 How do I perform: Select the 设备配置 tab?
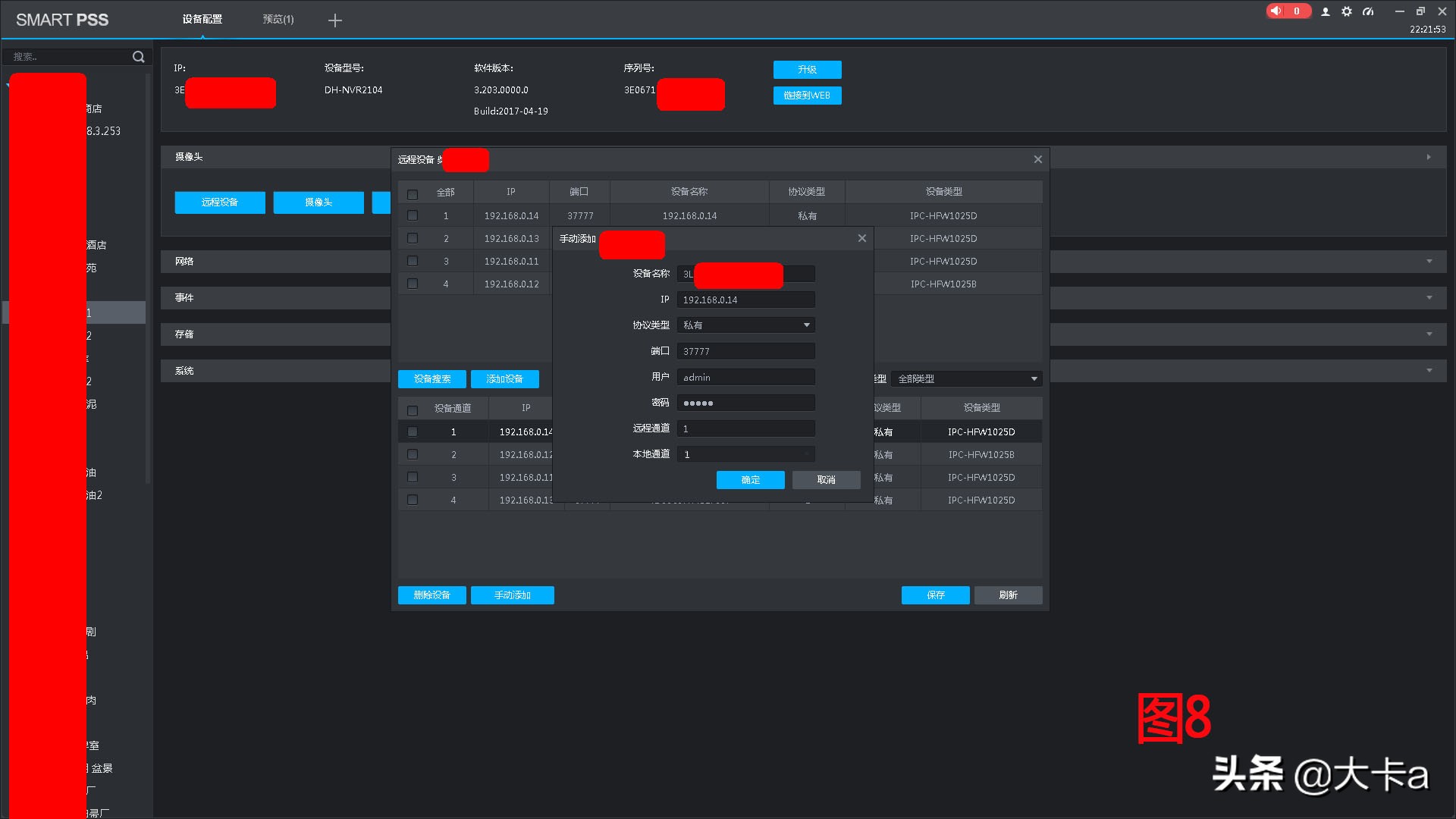coord(202,20)
